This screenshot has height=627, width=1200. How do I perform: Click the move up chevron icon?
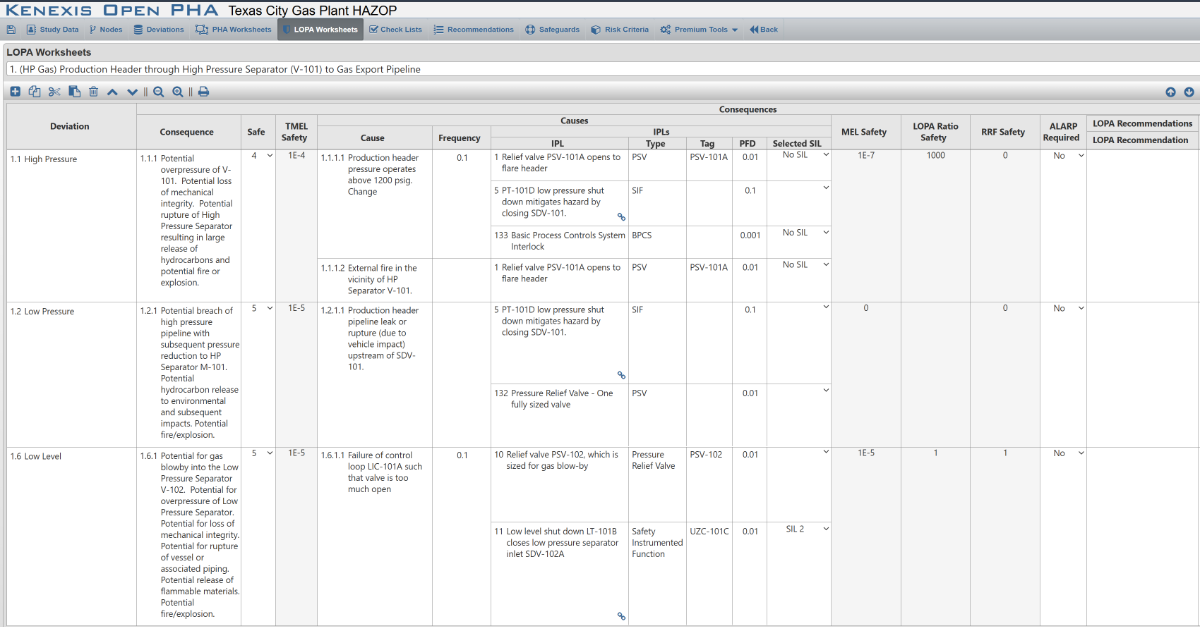(112, 92)
